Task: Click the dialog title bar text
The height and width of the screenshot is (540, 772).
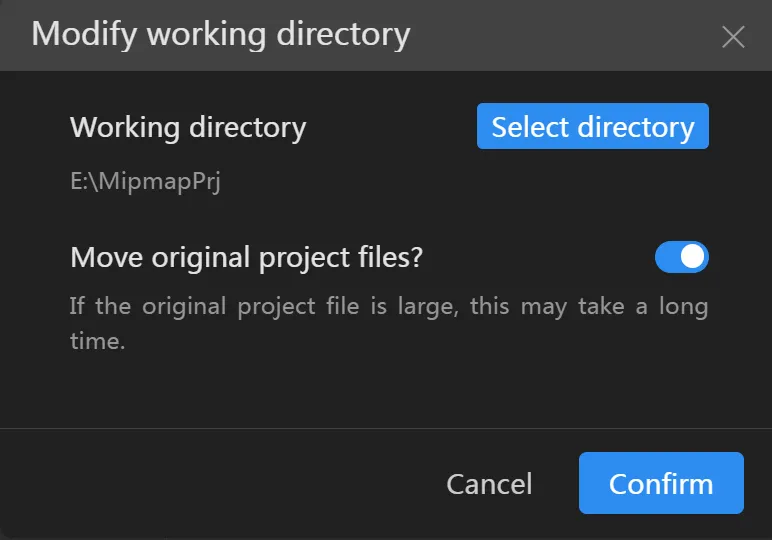Action: (x=221, y=35)
